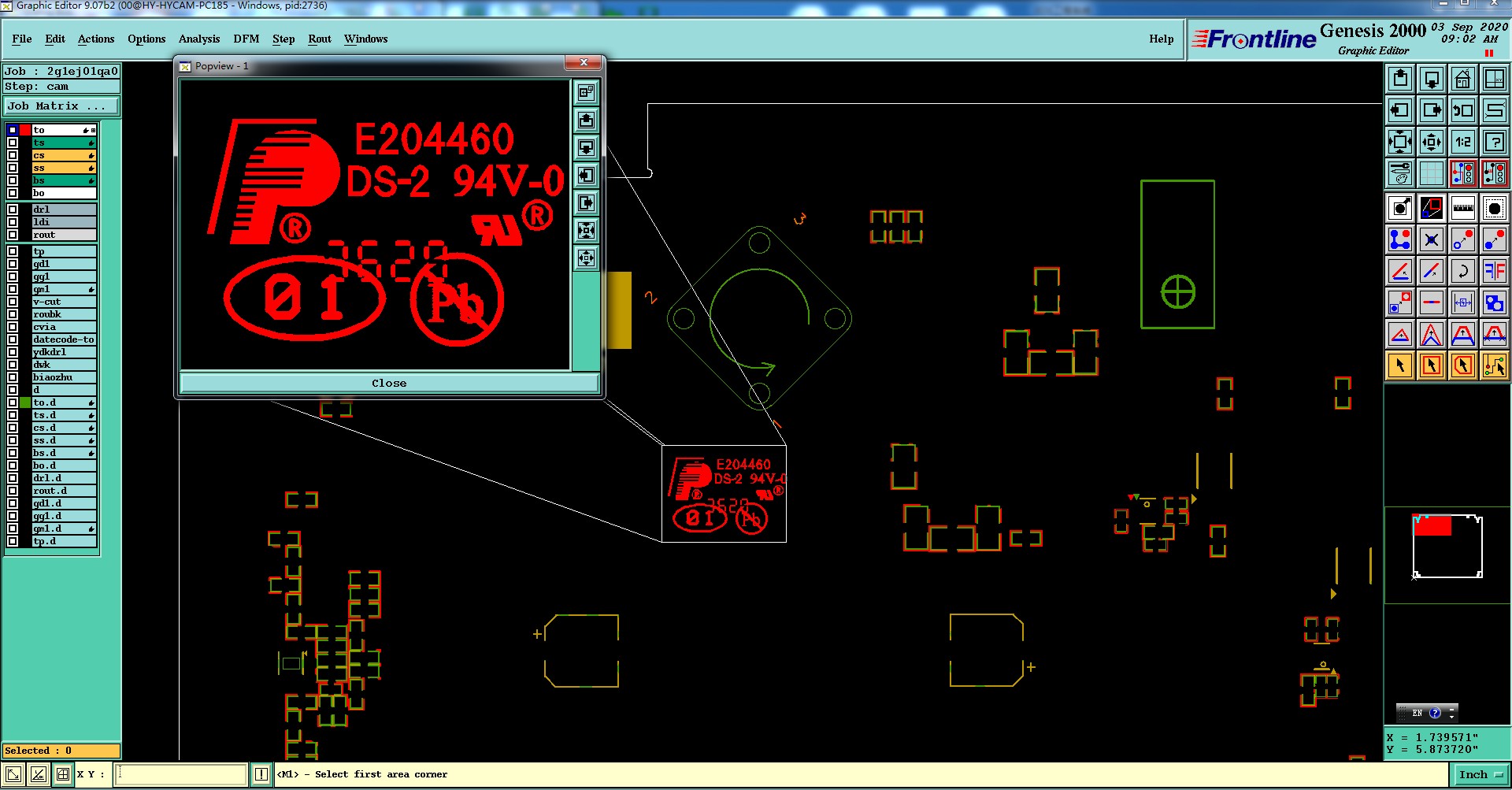Click the EN language indicator
The image size is (1512, 790).
[1417, 713]
